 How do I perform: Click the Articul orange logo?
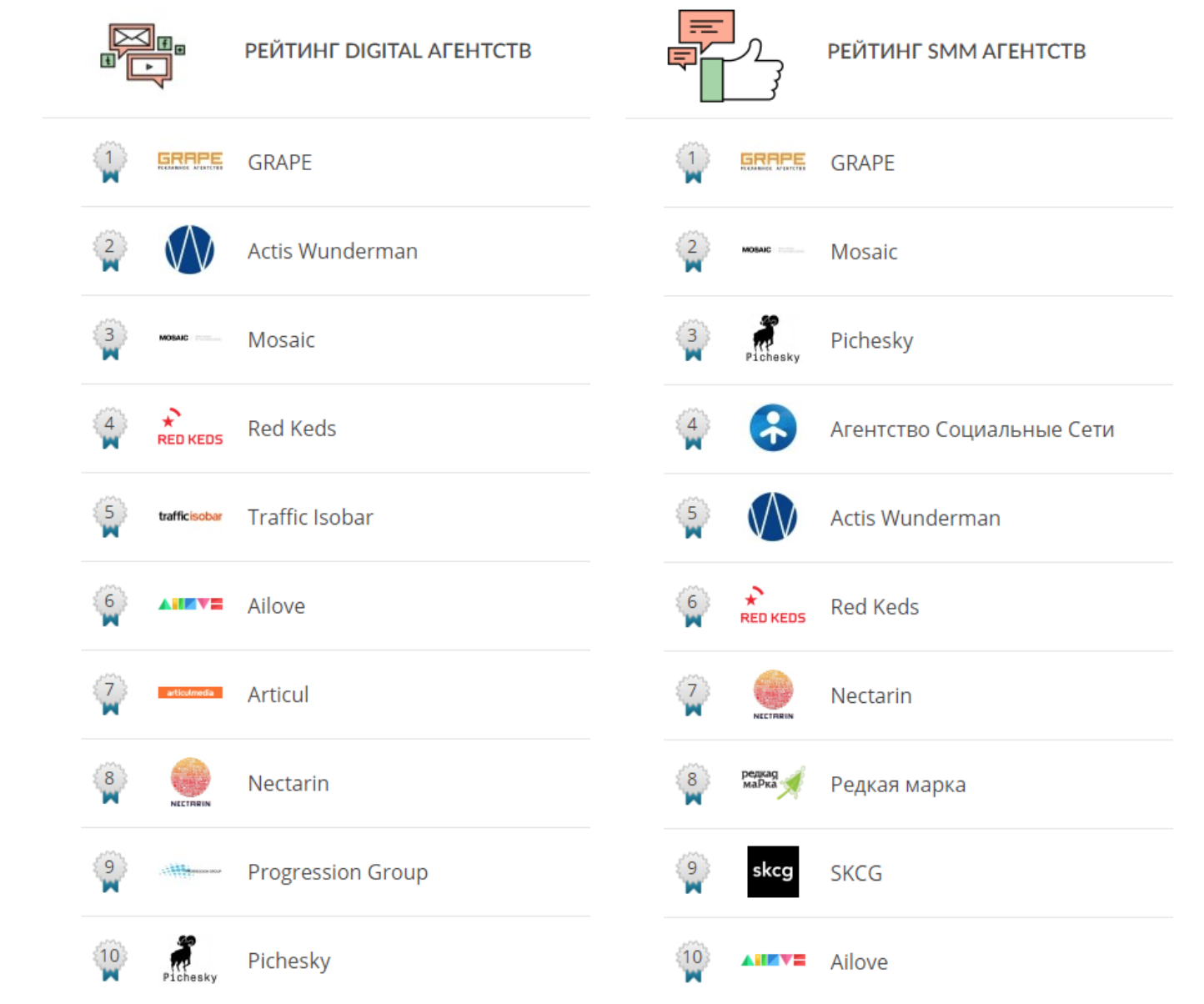click(190, 693)
